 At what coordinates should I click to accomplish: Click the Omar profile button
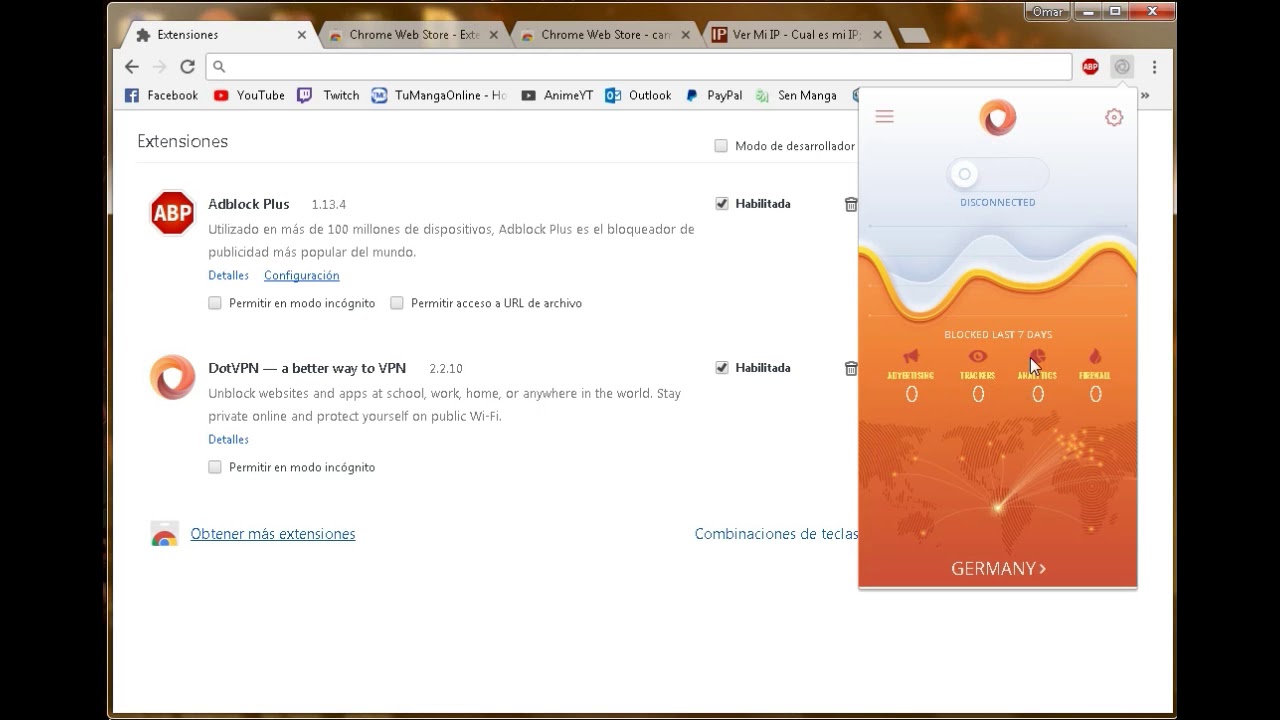pos(1048,12)
